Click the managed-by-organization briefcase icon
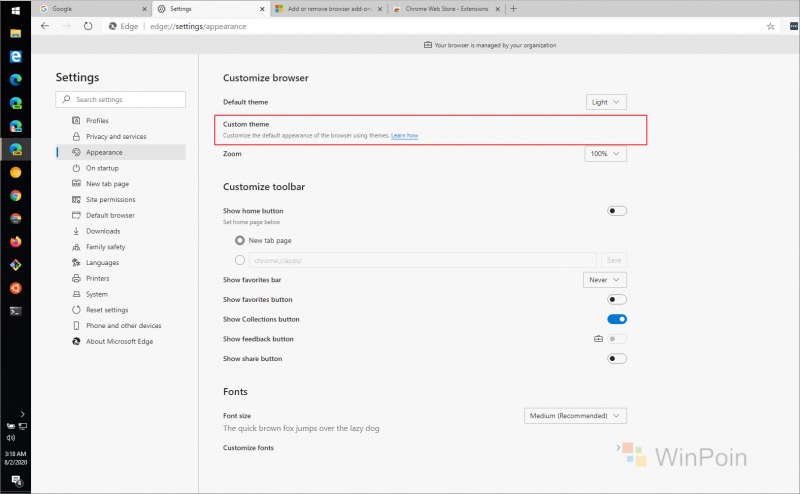This screenshot has height=494, width=800. click(x=428, y=45)
